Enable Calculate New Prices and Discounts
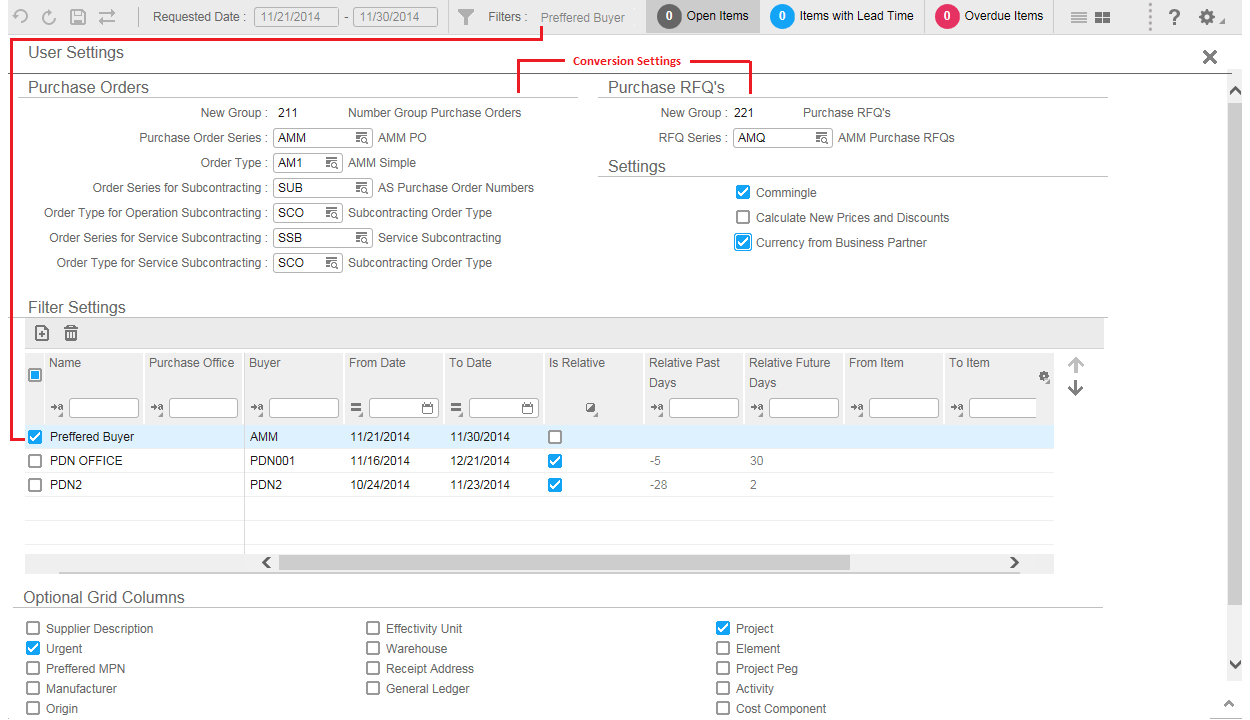The height and width of the screenshot is (720, 1250). [743, 218]
